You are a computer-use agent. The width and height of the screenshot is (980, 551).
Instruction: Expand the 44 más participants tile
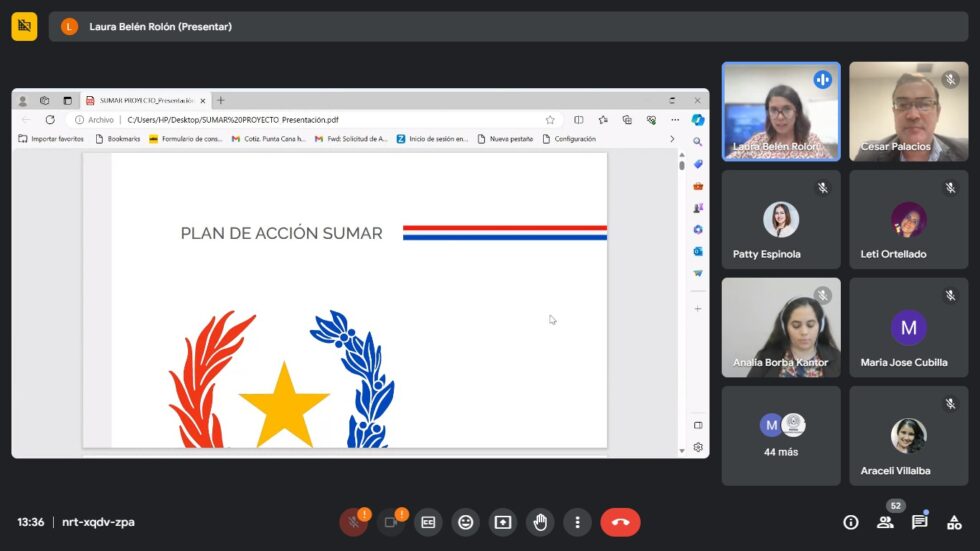780,435
